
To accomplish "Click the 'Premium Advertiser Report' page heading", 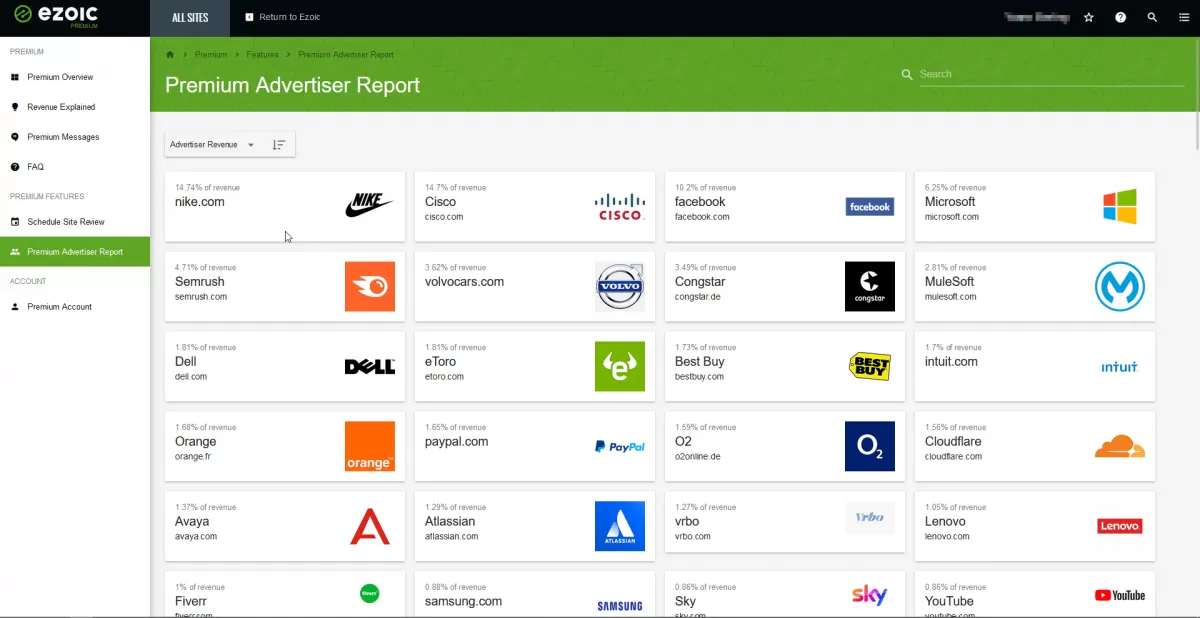I will (x=292, y=85).
